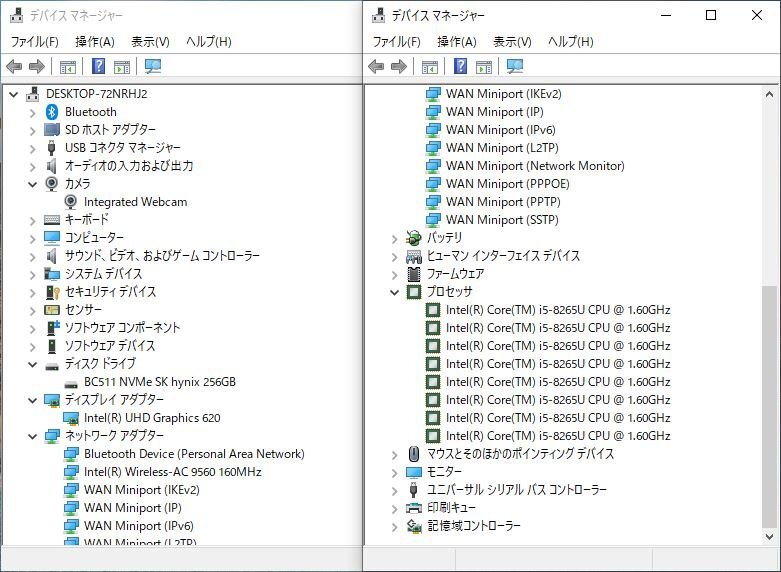Open 表示(V) menu in right window
781x572 pixels.
(x=512, y=41)
